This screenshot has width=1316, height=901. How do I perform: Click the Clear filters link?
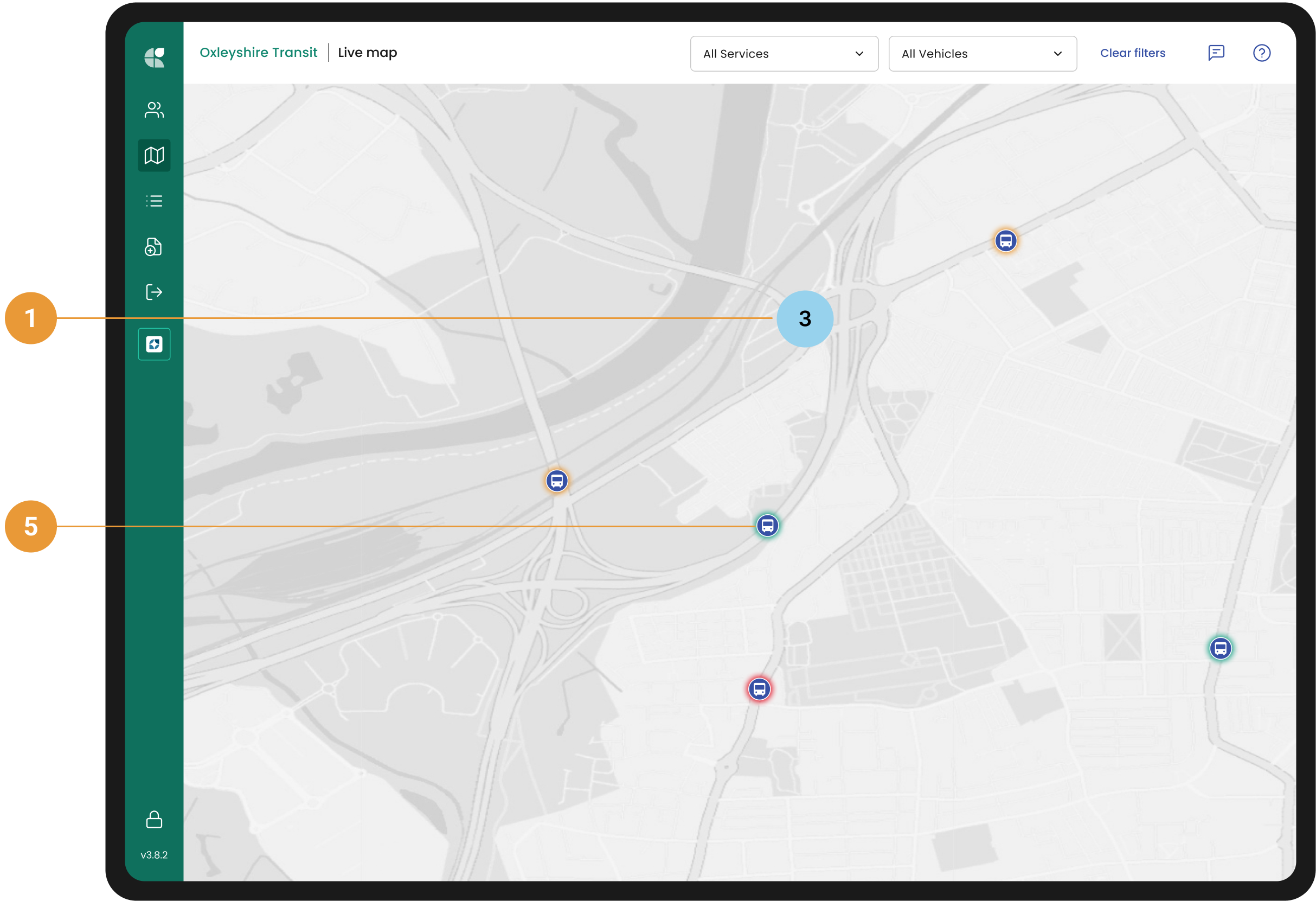pos(1133,53)
